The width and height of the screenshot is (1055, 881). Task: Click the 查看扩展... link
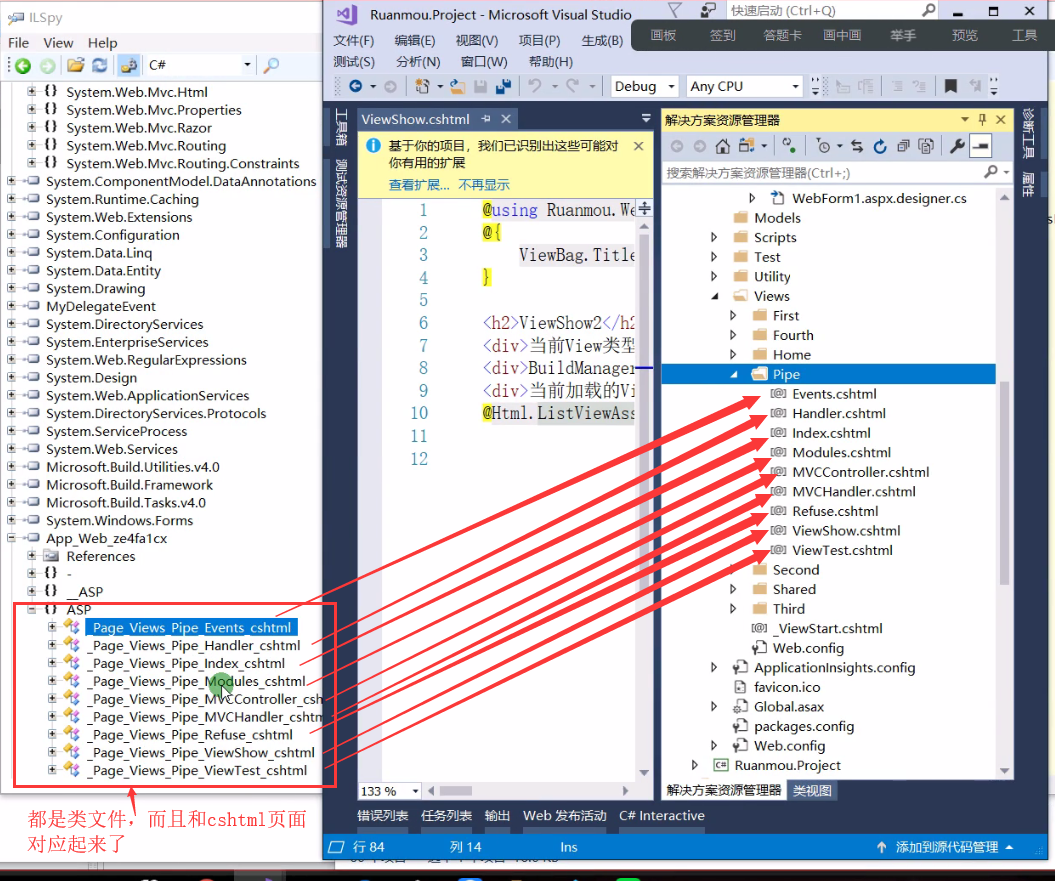point(419,185)
